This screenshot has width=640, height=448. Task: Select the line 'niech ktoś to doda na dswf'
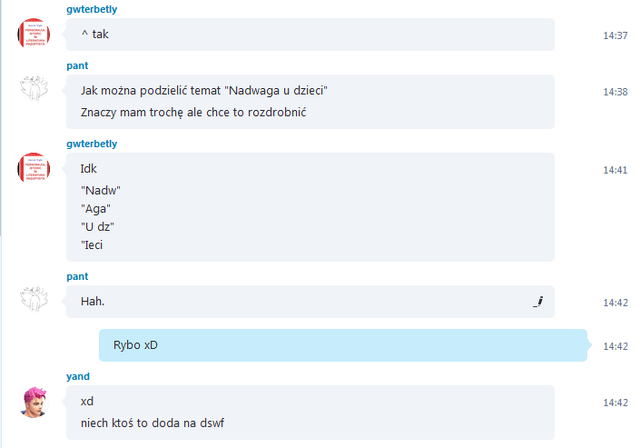[152, 423]
